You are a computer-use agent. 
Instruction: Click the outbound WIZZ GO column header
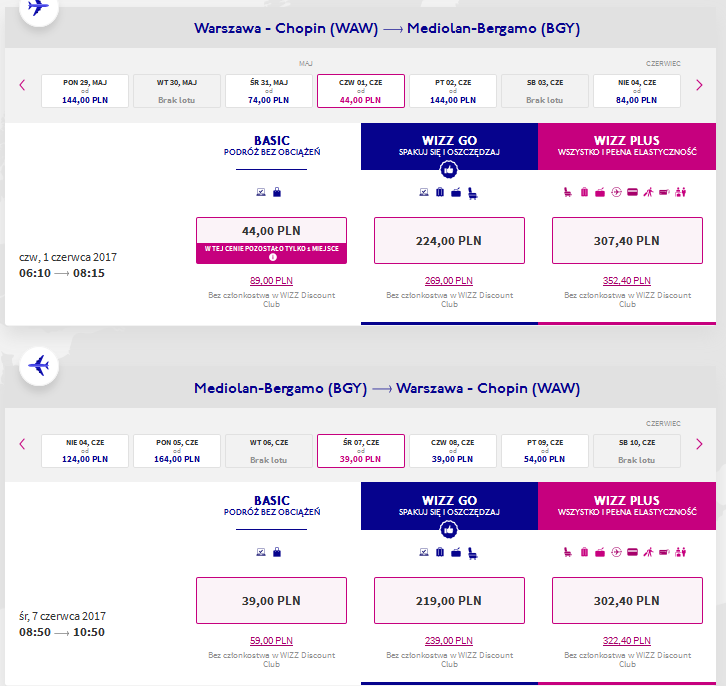449,146
